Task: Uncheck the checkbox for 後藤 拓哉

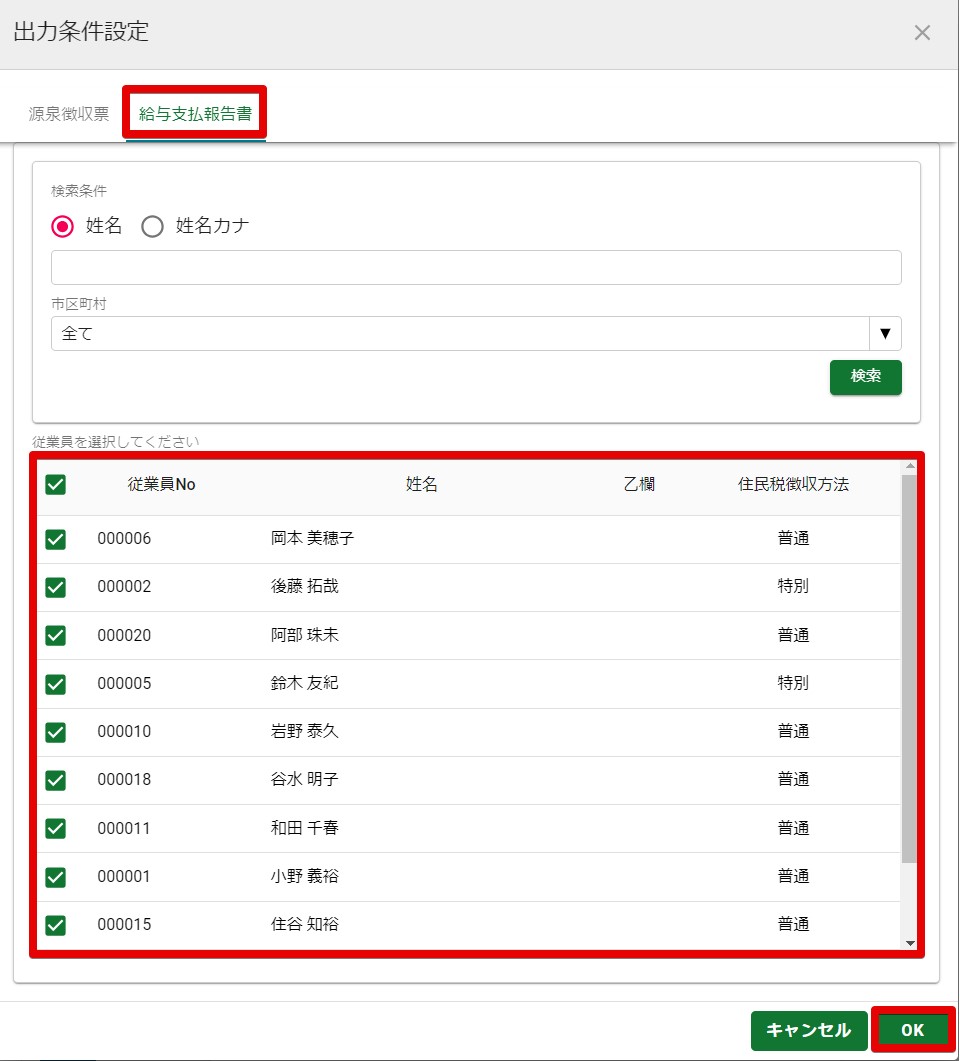Action: (56, 587)
